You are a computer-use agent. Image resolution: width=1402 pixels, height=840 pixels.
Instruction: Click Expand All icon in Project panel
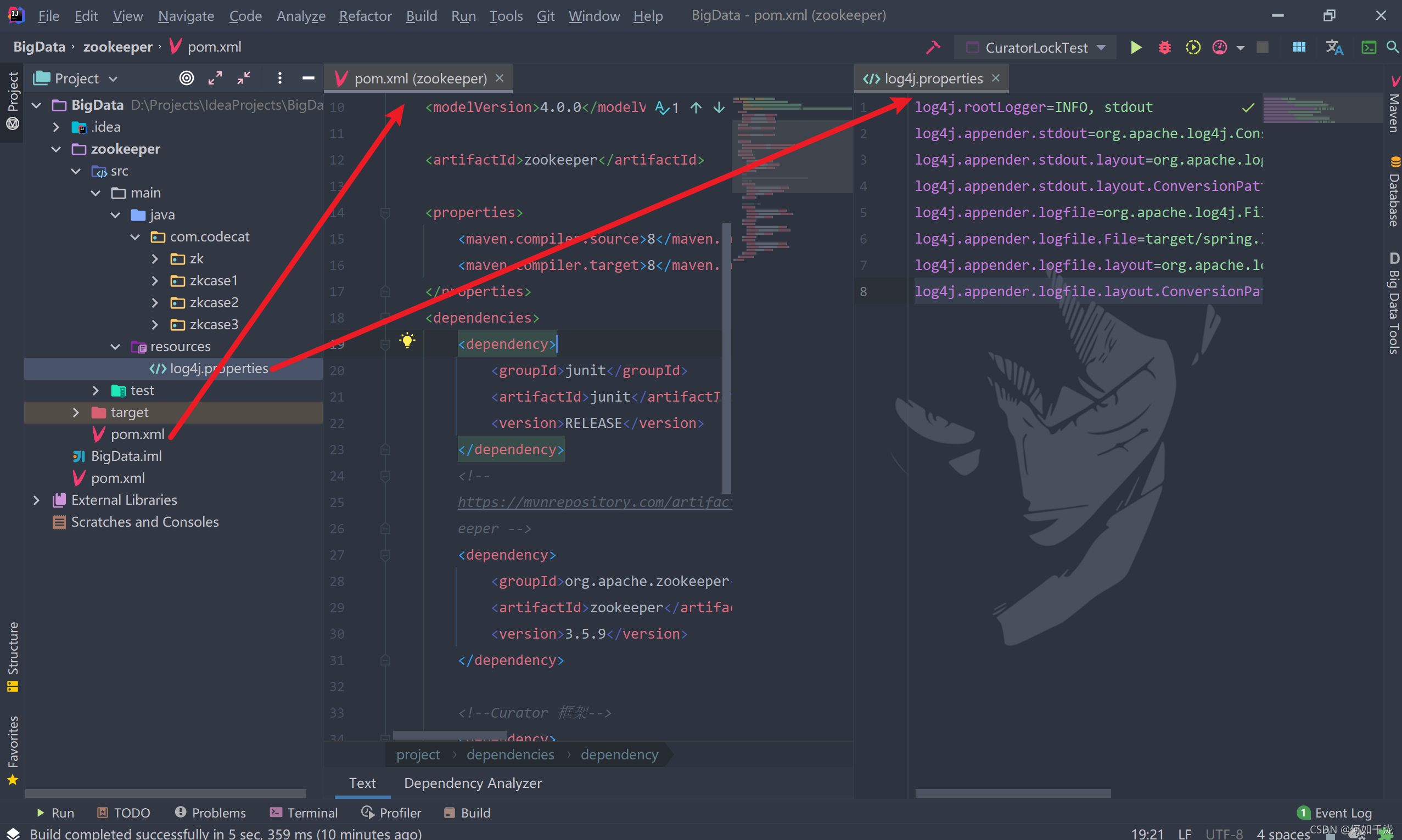(x=215, y=78)
